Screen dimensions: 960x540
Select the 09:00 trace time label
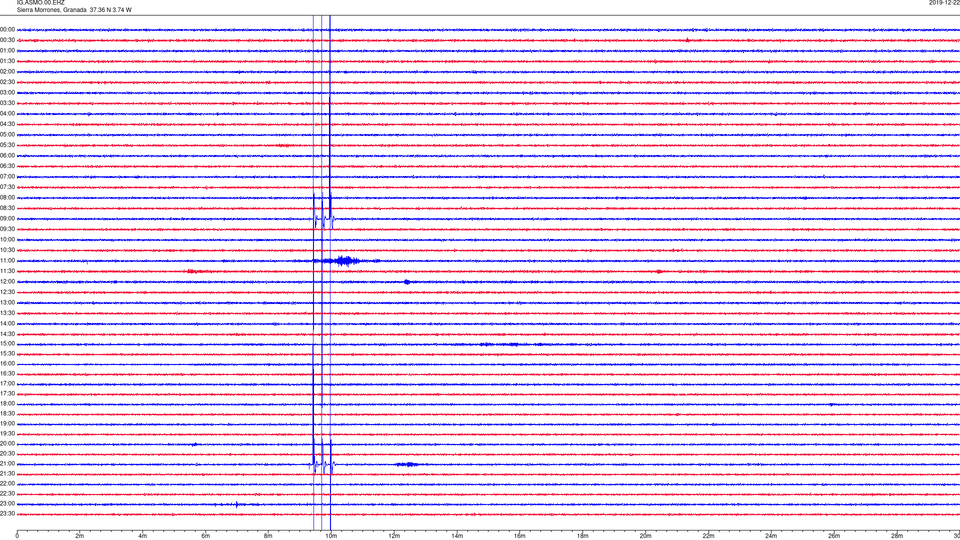7,219
